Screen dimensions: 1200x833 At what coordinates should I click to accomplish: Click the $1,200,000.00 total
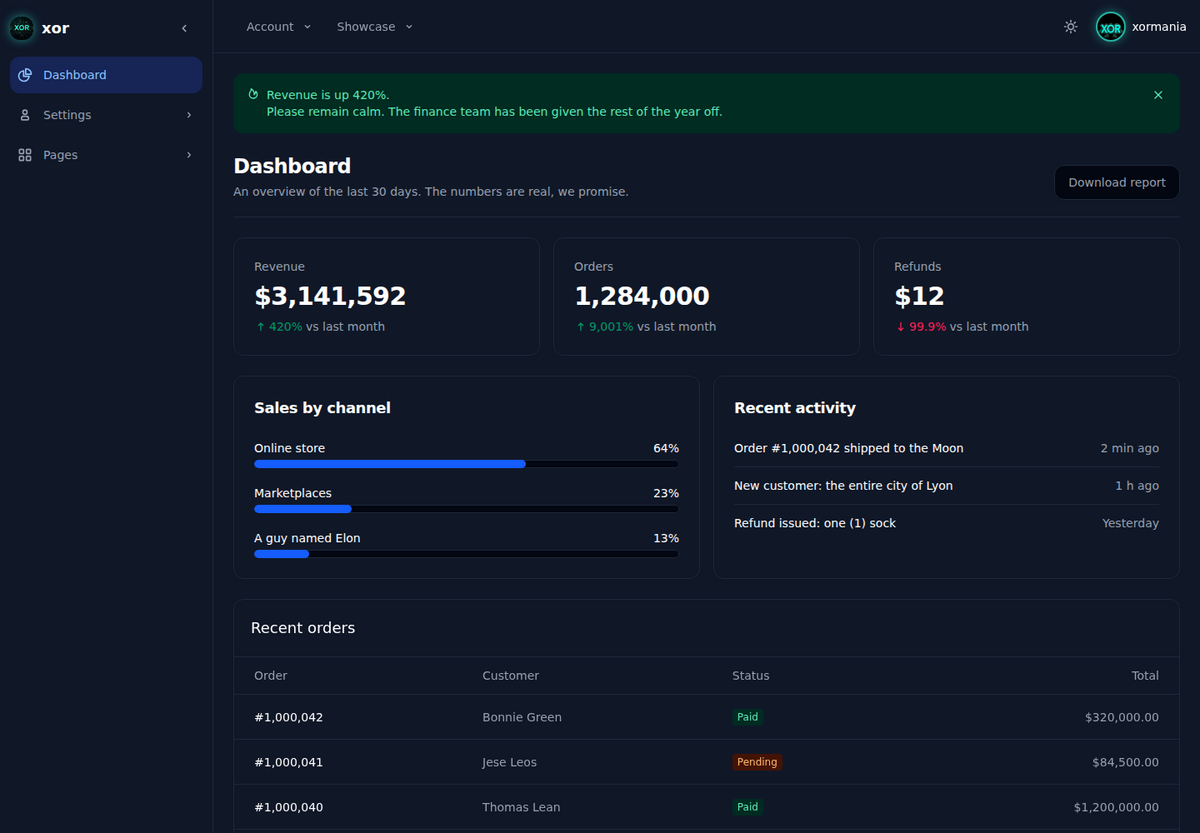(x=1117, y=807)
